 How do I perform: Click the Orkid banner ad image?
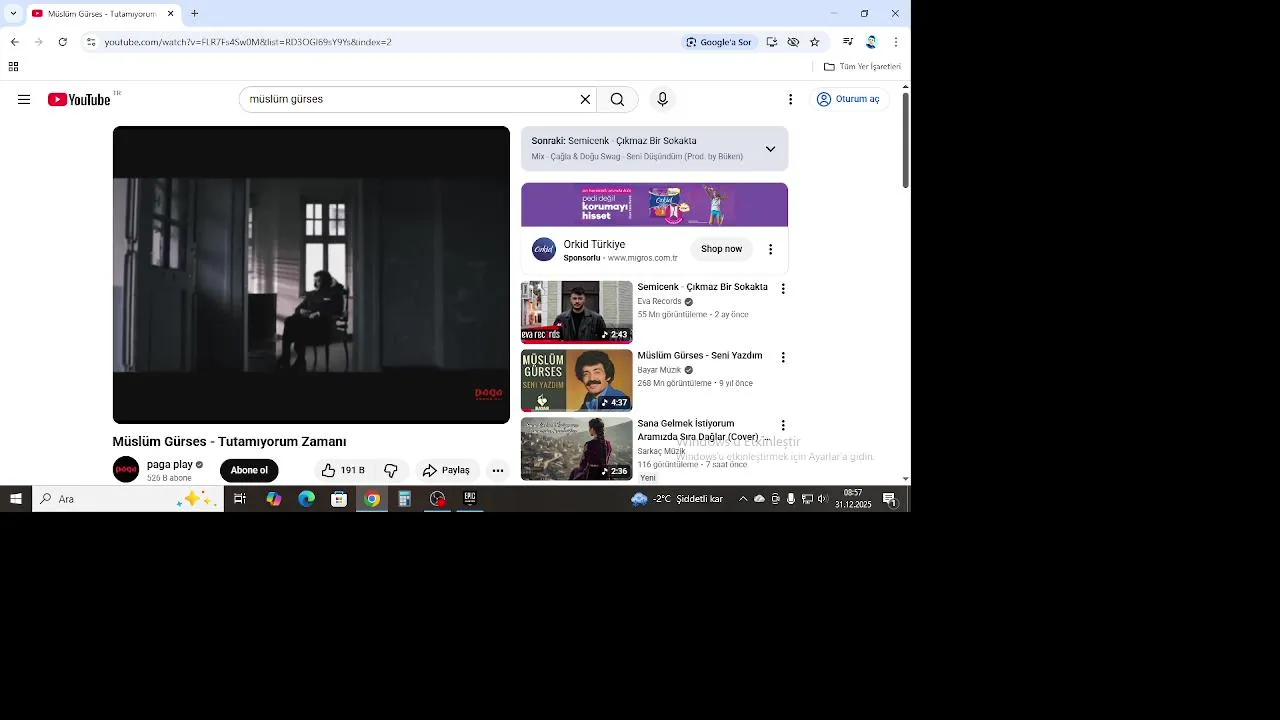[654, 205]
